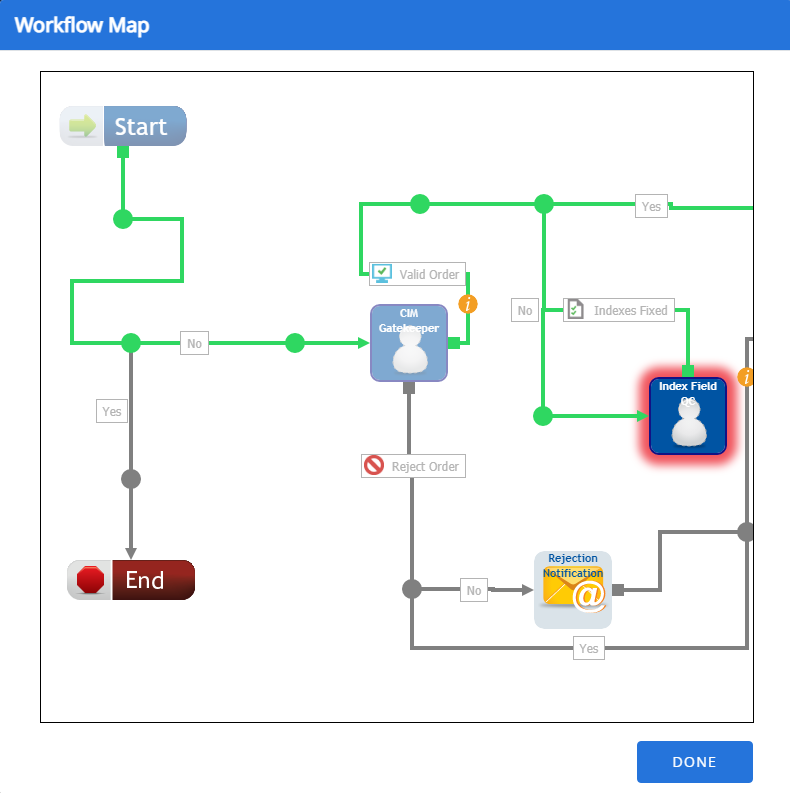This screenshot has width=790, height=793.
Task: Click the Reject Order action label
Action: tap(425, 466)
